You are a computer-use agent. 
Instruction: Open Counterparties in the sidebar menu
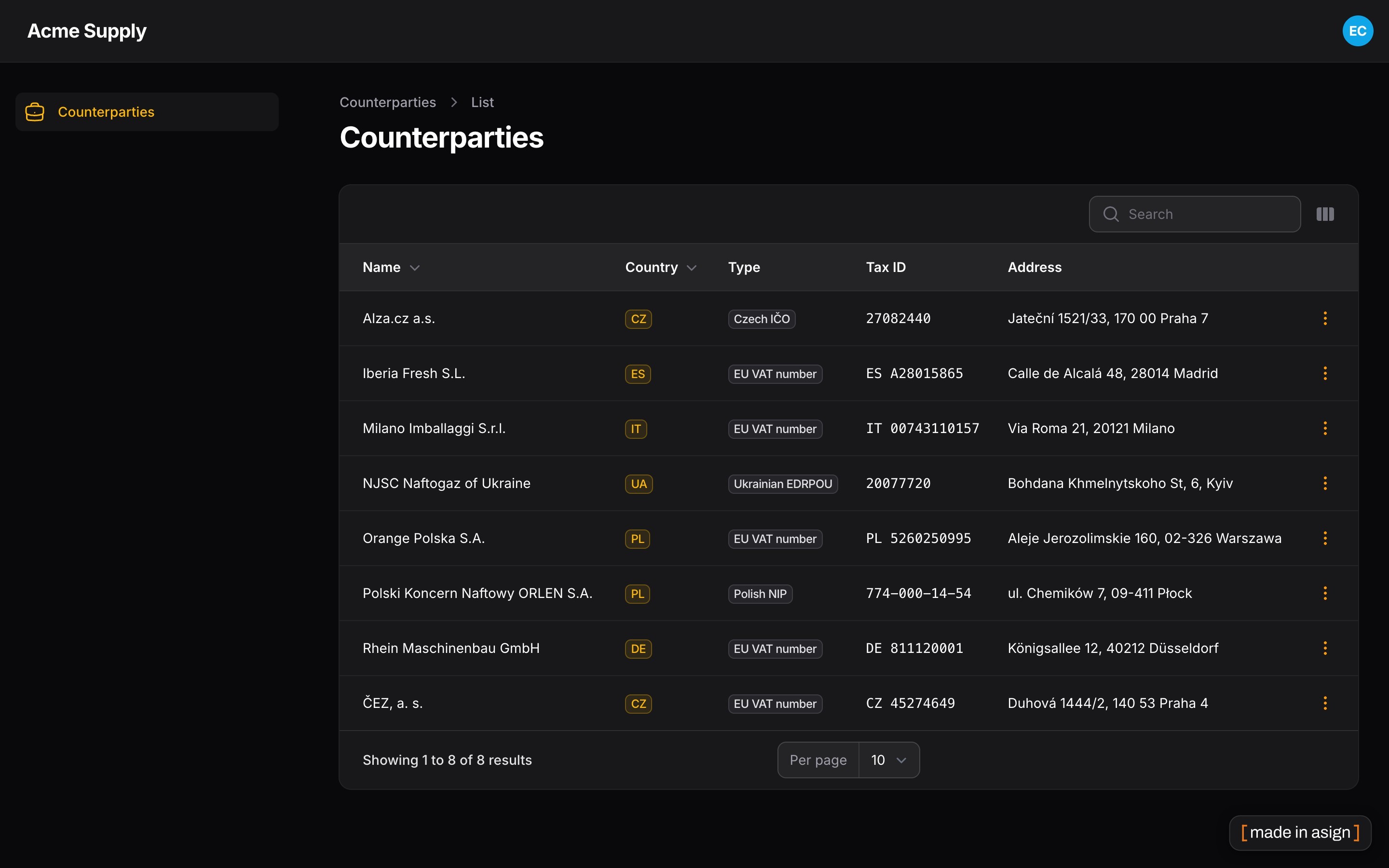coord(147,112)
